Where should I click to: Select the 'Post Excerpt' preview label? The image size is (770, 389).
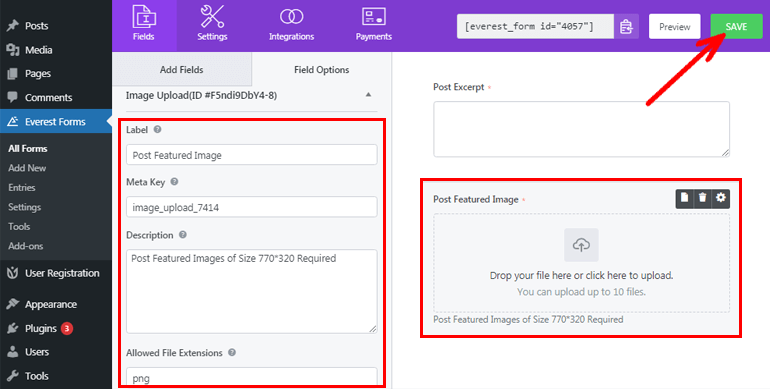(459, 87)
